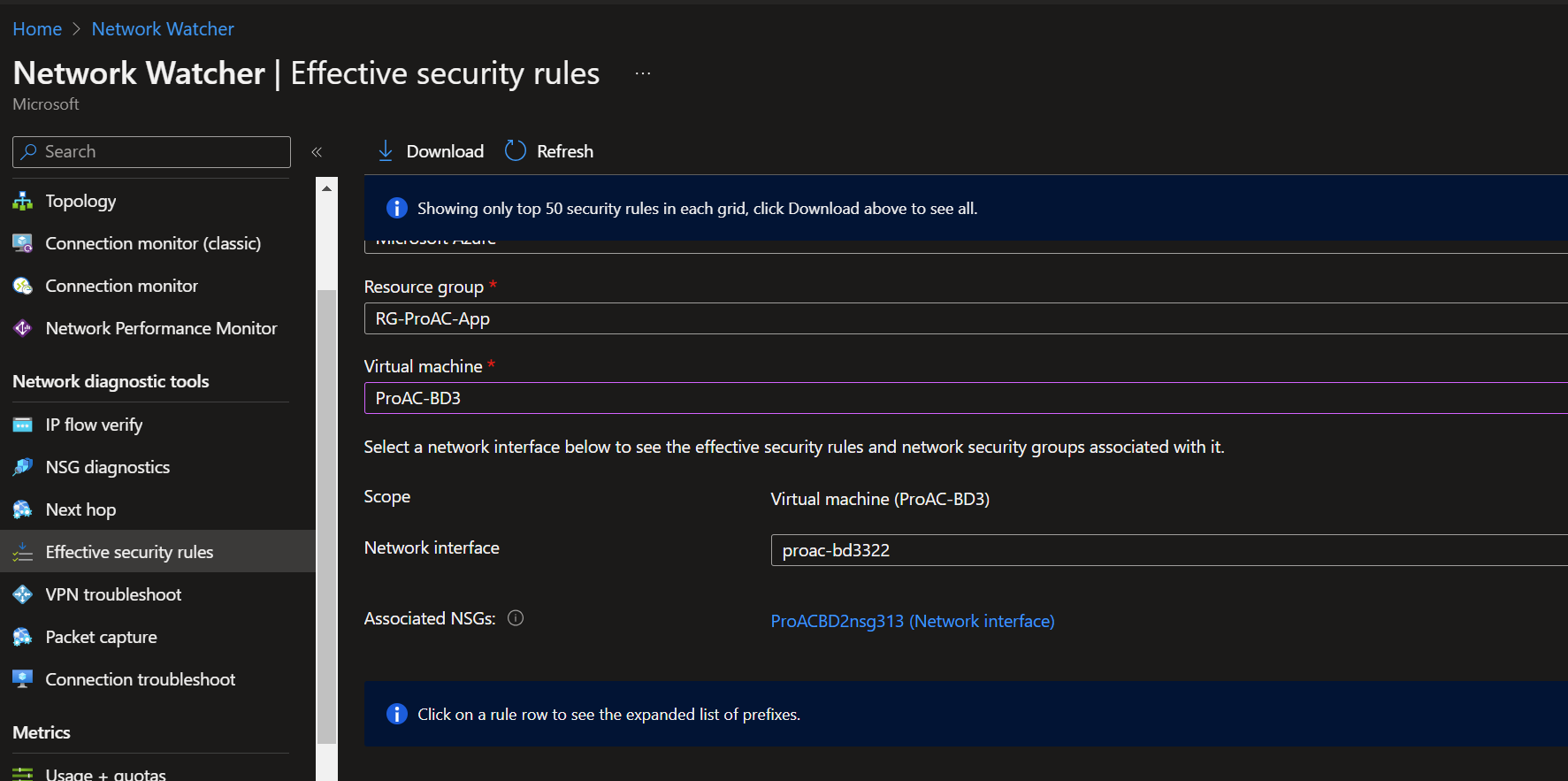Viewport: 1568px width, 781px height.
Task: Collapse the sidebar with double chevron
Action: (317, 152)
